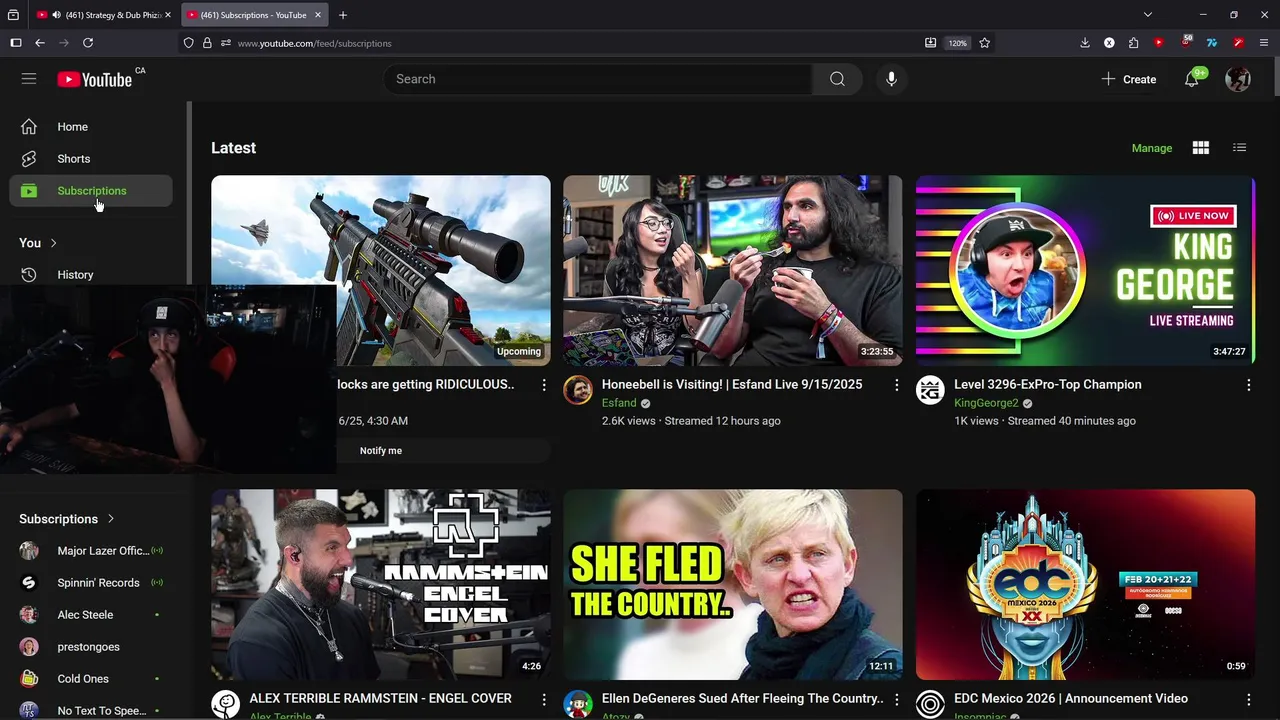
Task: Open Honeebell is Visiting video title
Action: (x=732, y=385)
